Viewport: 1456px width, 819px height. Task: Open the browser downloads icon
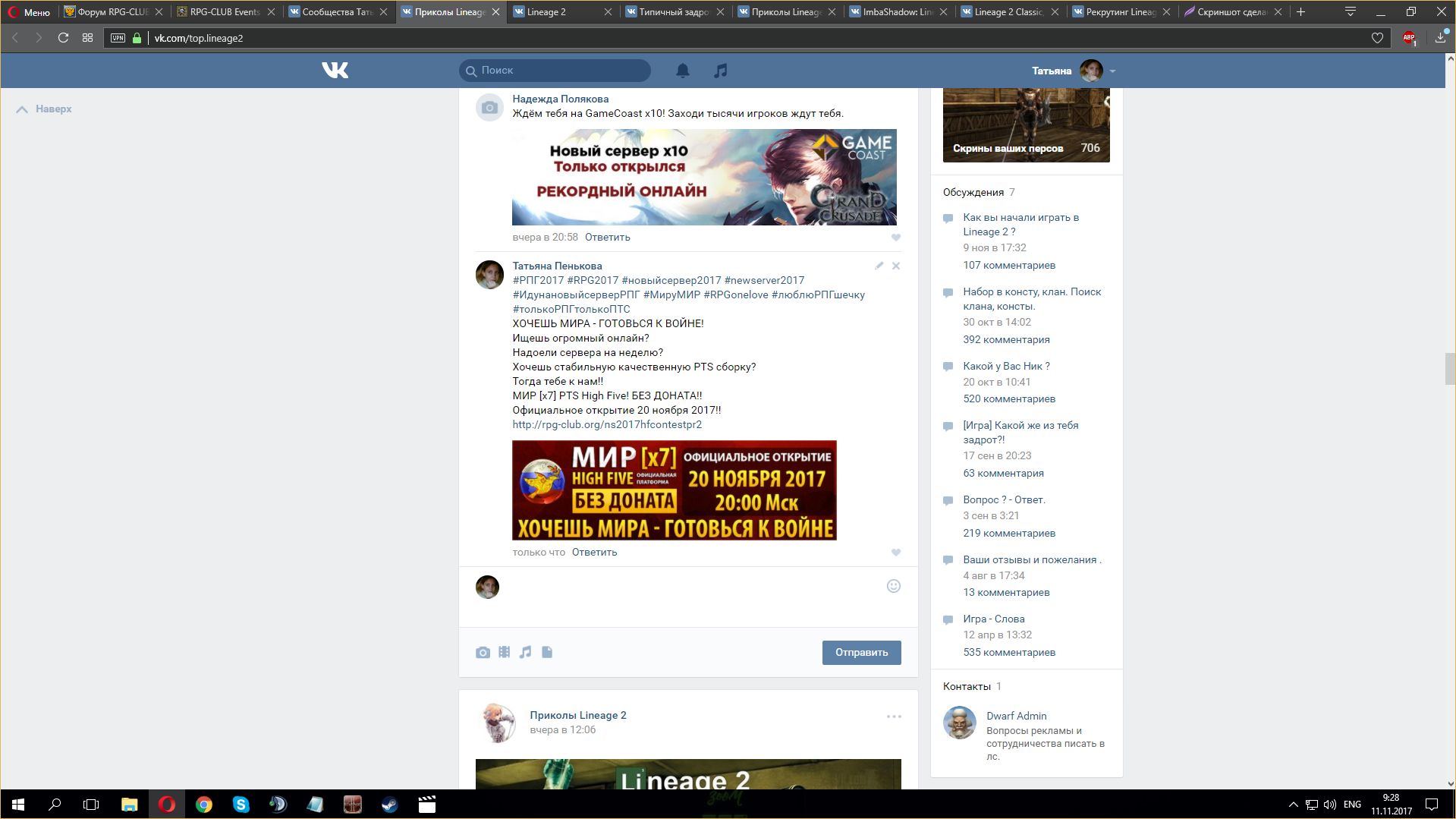pyautogui.click(x=1440, y=38)
